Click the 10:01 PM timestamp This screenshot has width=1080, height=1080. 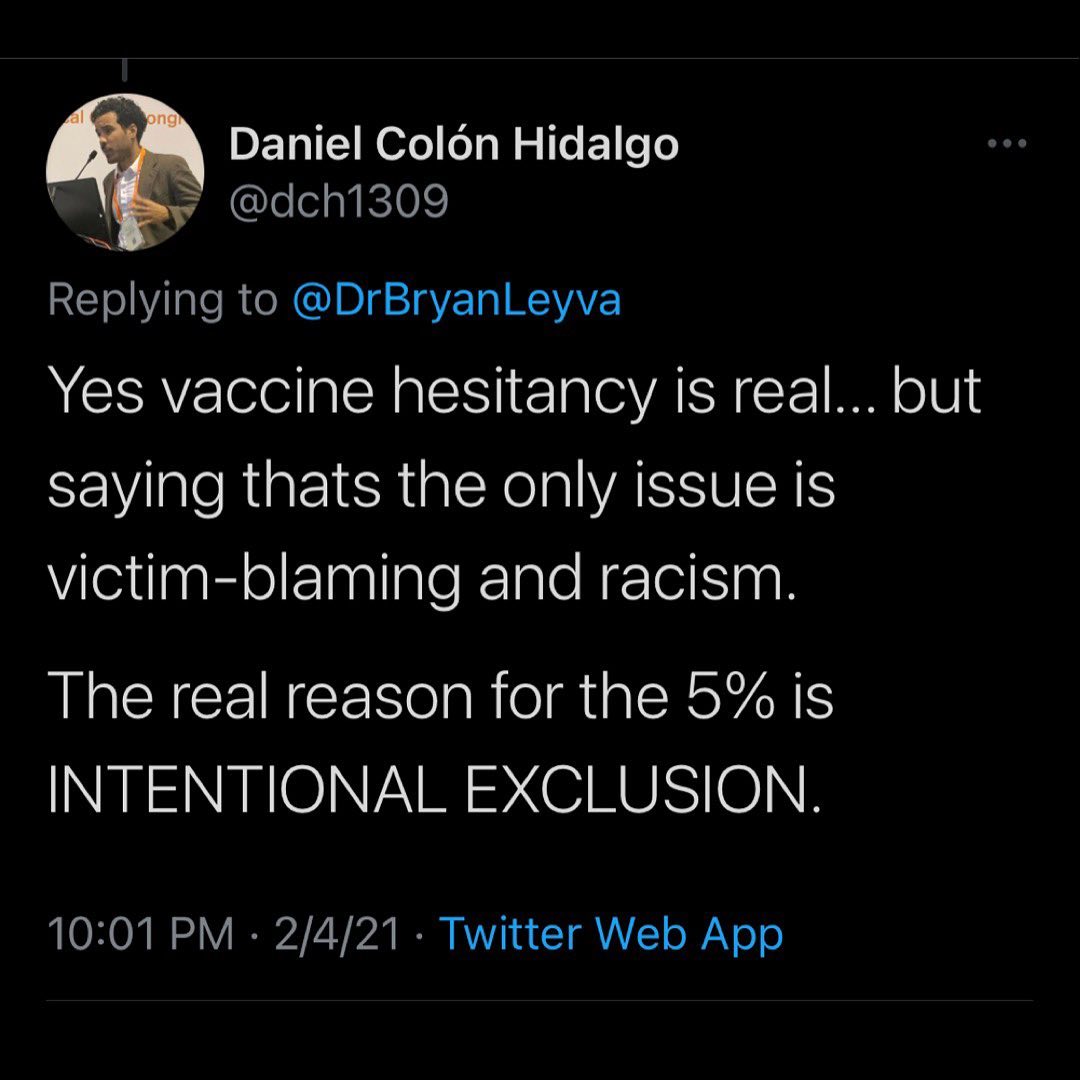point(140,934)
